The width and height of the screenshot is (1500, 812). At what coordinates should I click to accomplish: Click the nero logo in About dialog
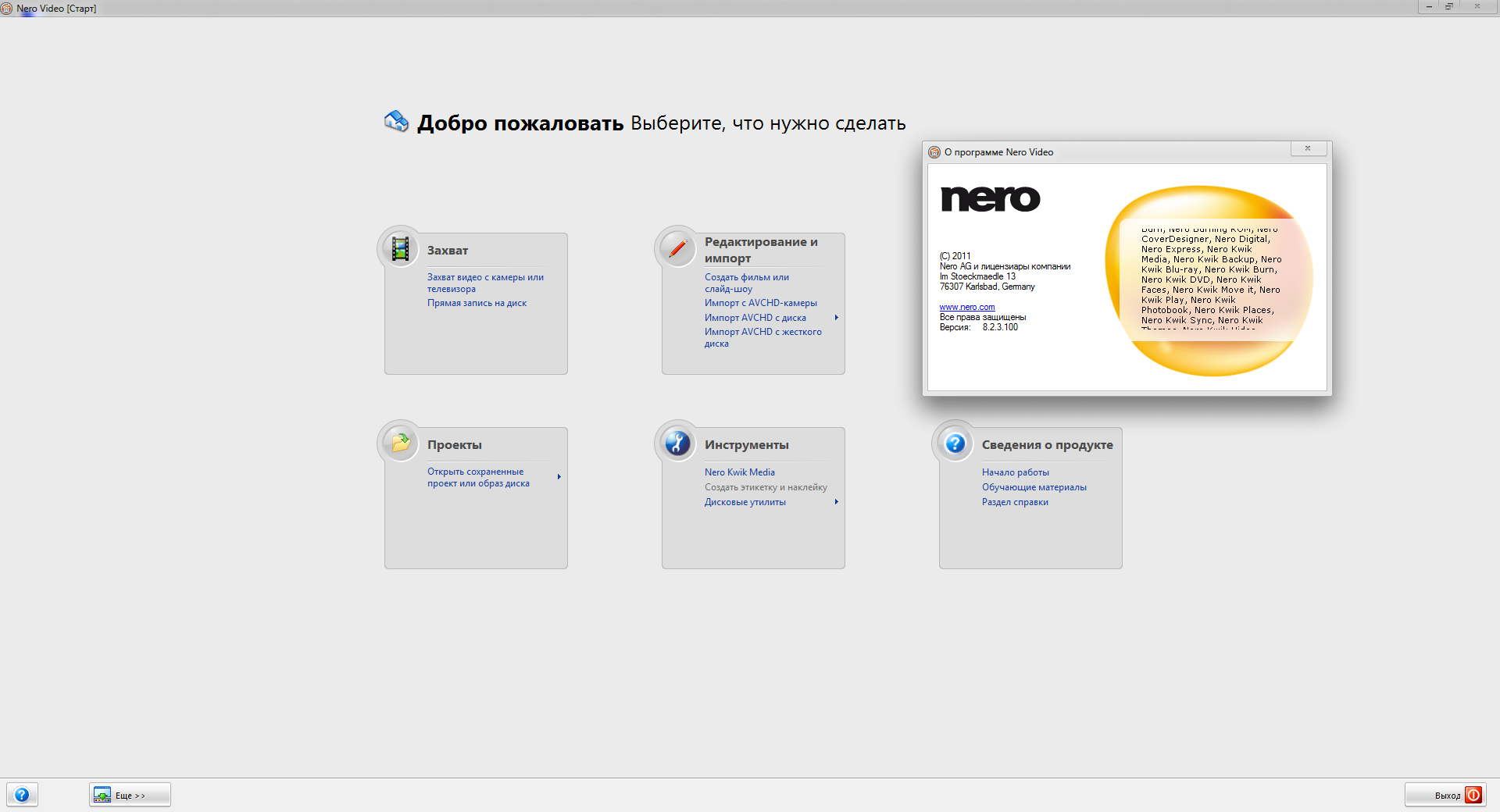(991, 198)
